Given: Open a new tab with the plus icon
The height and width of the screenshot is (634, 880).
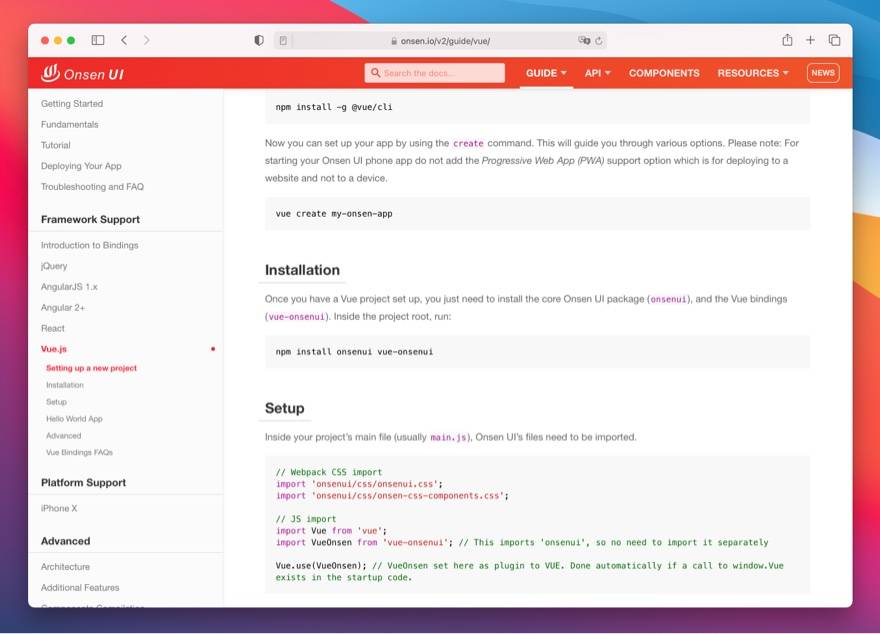Looking at the screenshot, I should tap(810, 40).
